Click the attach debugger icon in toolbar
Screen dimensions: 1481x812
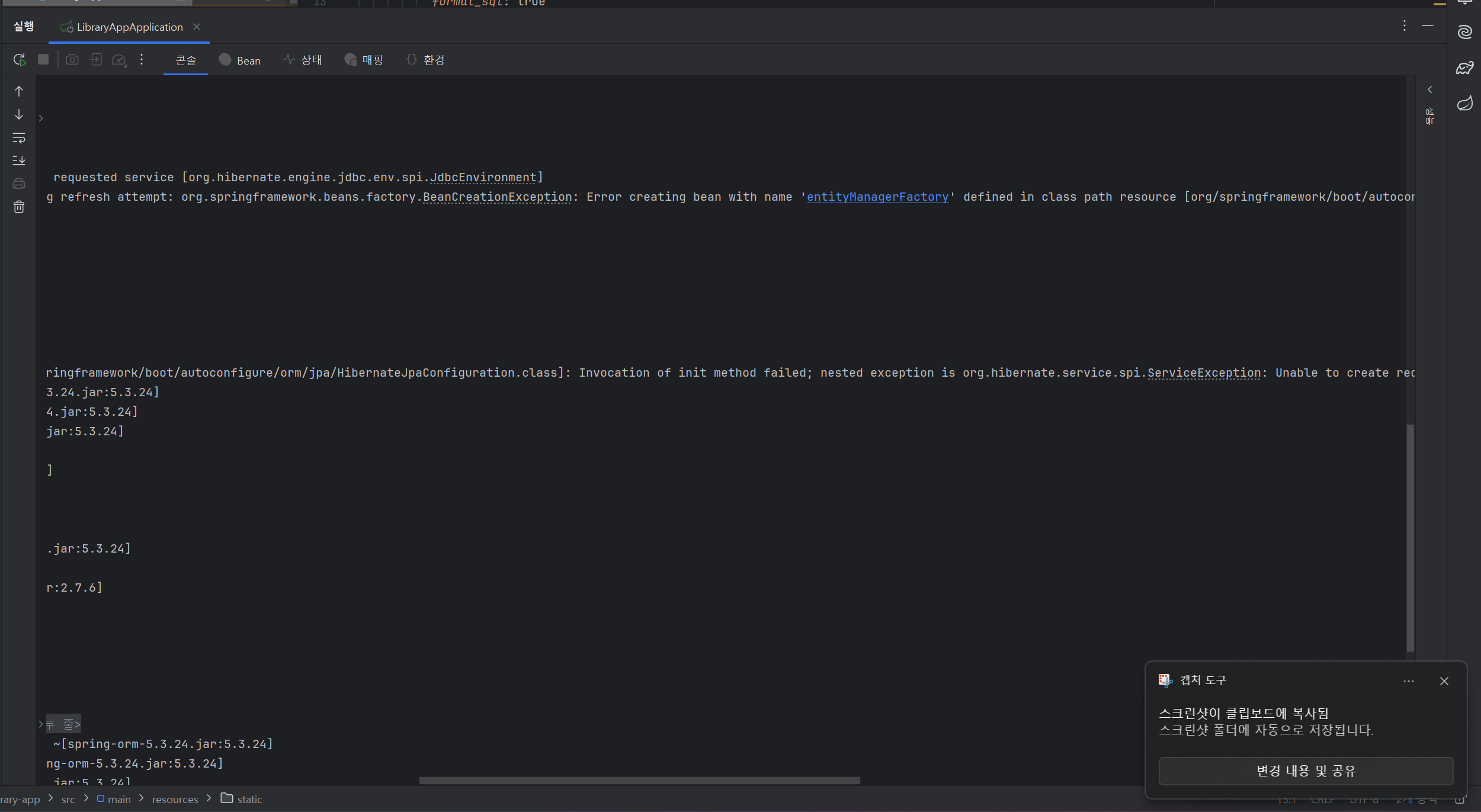click(x=96, y=59)
